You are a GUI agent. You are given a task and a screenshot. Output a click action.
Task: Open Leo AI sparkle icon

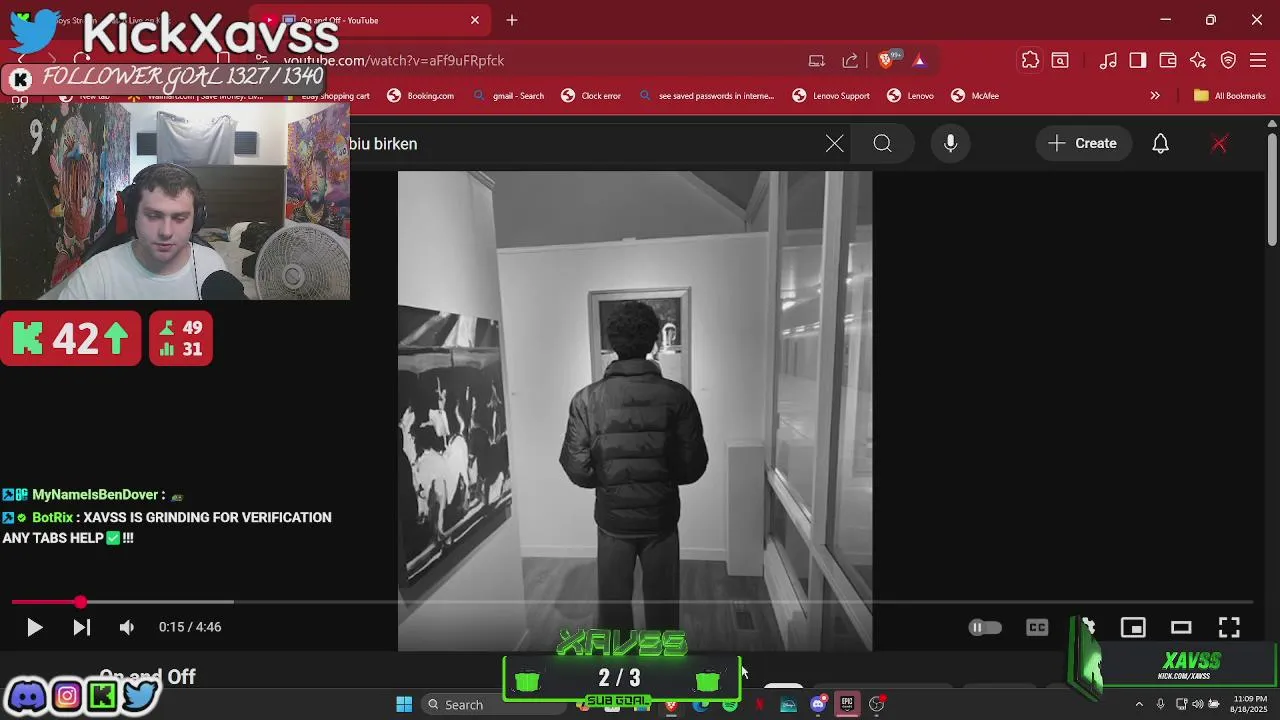(1198, 61)
